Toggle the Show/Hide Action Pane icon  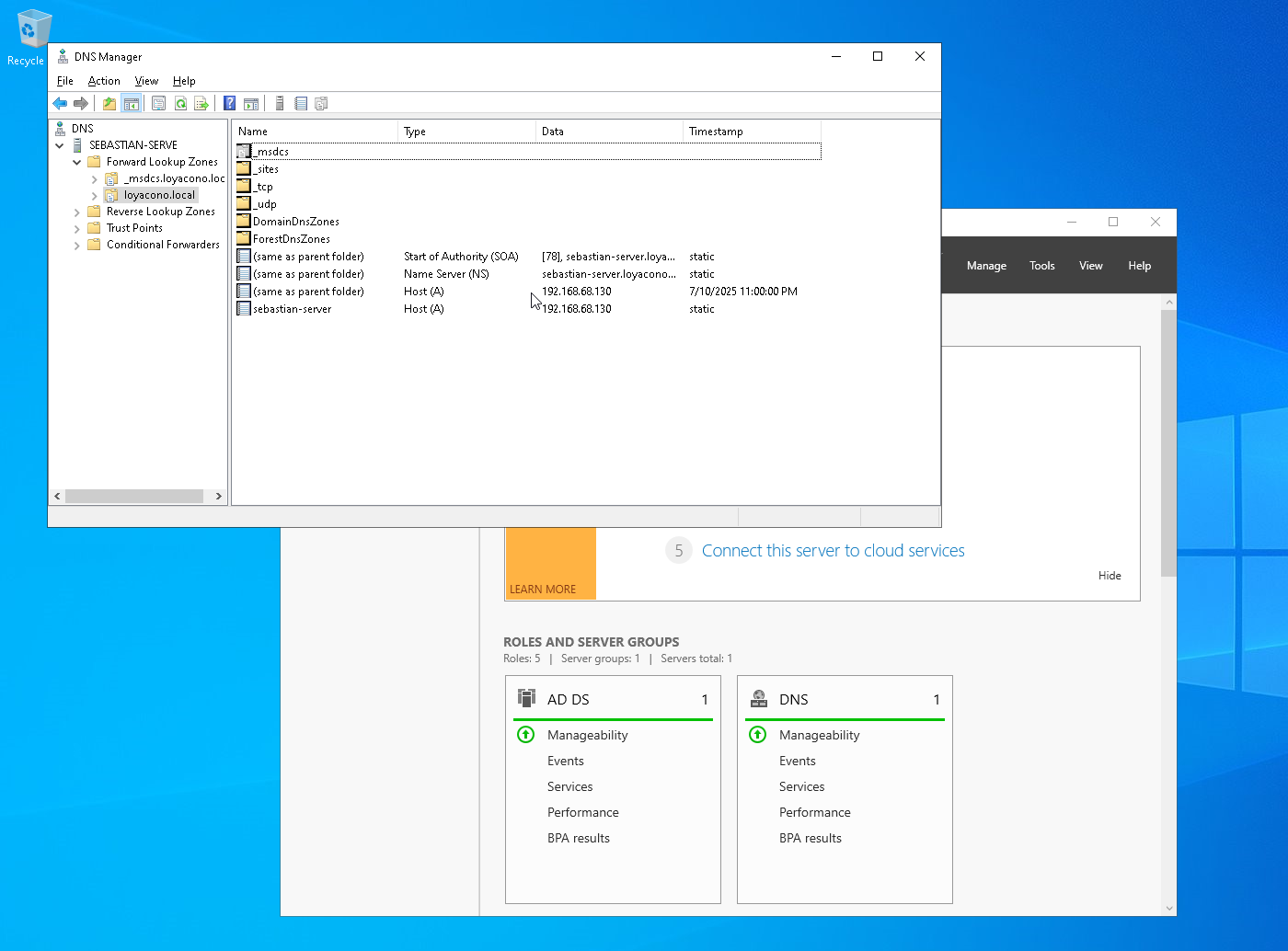[251, 103]
